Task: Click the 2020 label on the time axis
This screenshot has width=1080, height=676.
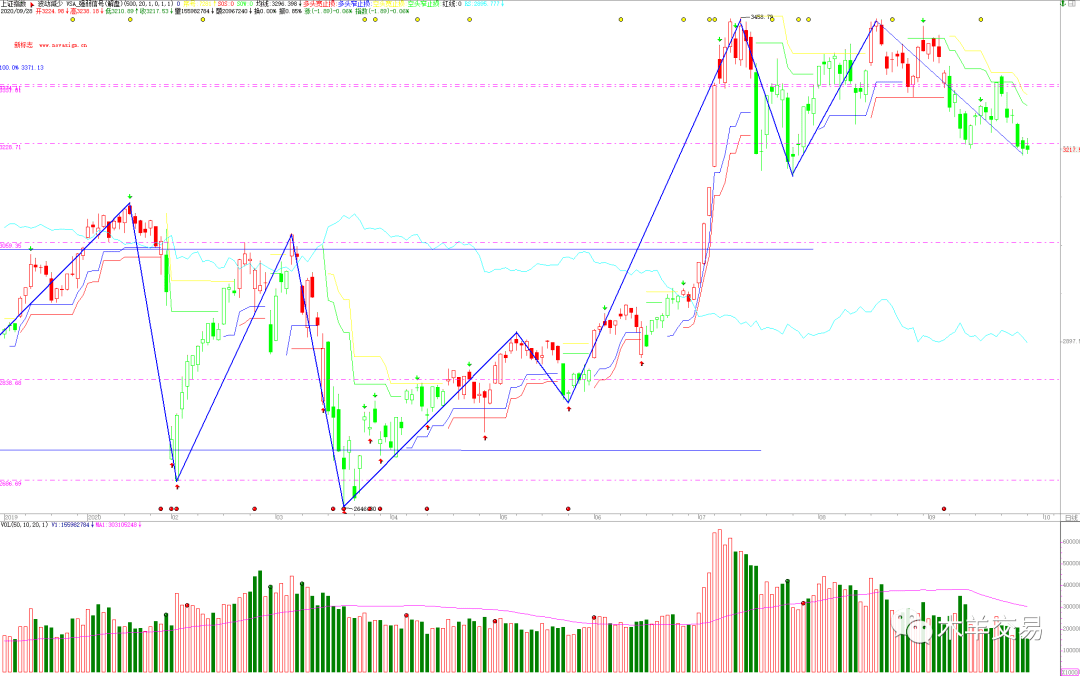Action: point(94,517)
